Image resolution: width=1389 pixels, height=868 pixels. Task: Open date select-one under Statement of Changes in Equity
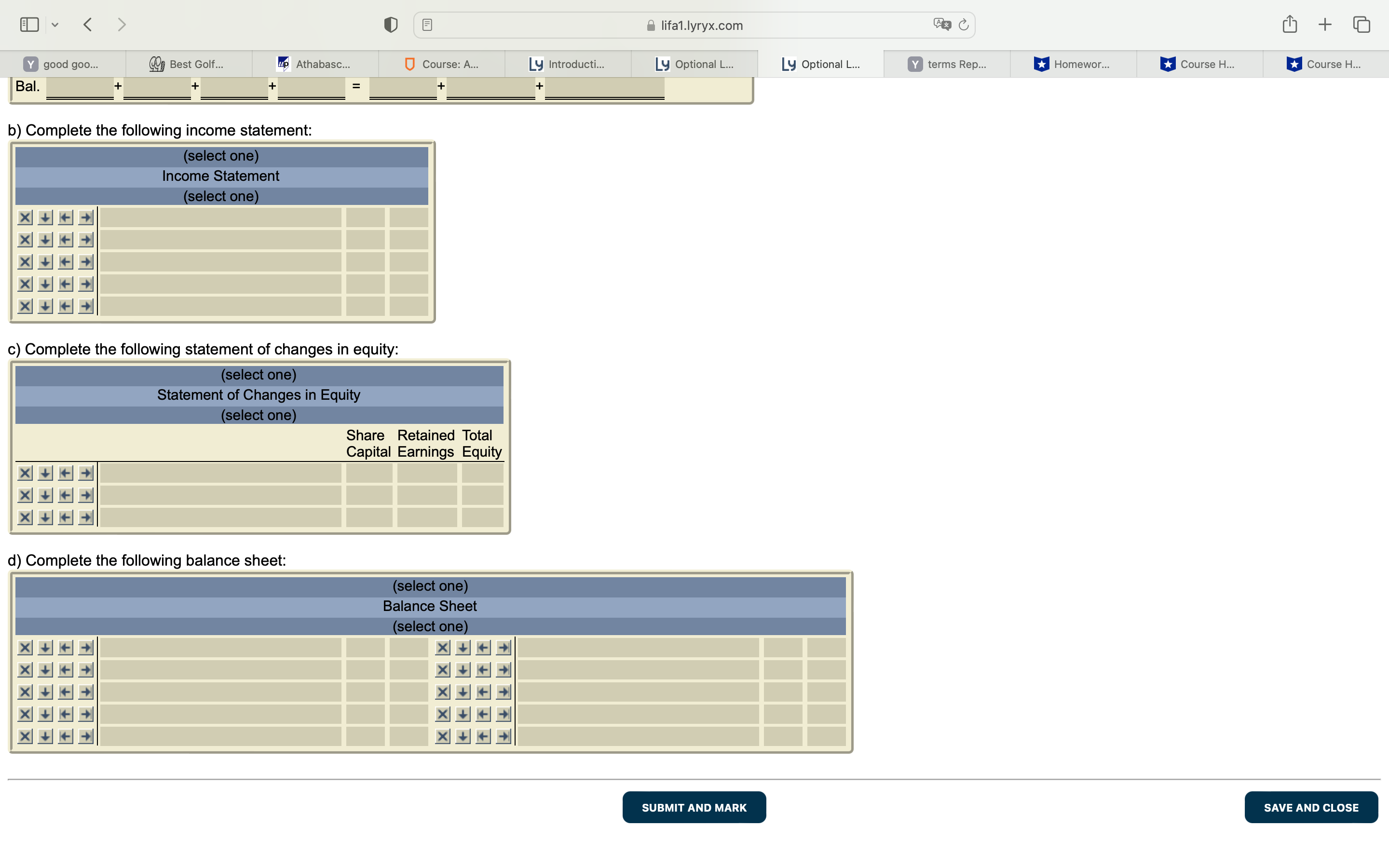(x=259, y=415)
